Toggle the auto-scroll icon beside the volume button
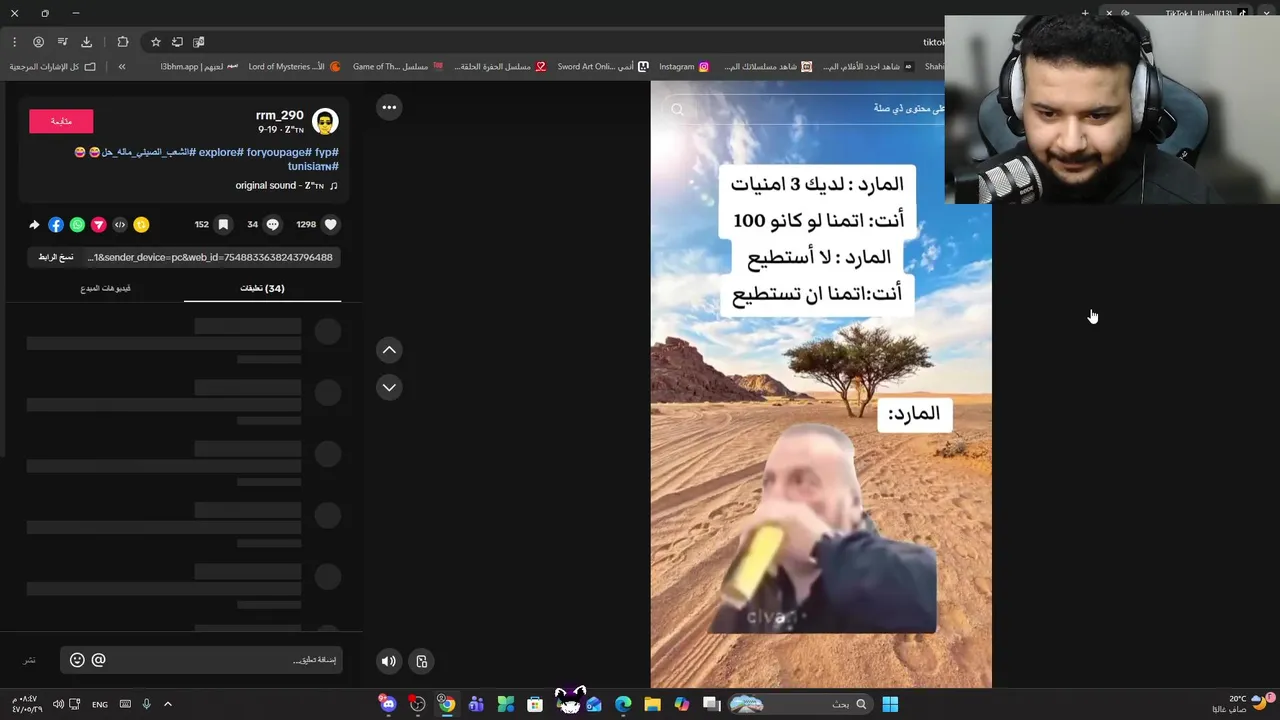The image size is (1280, 720). (422, 661)
